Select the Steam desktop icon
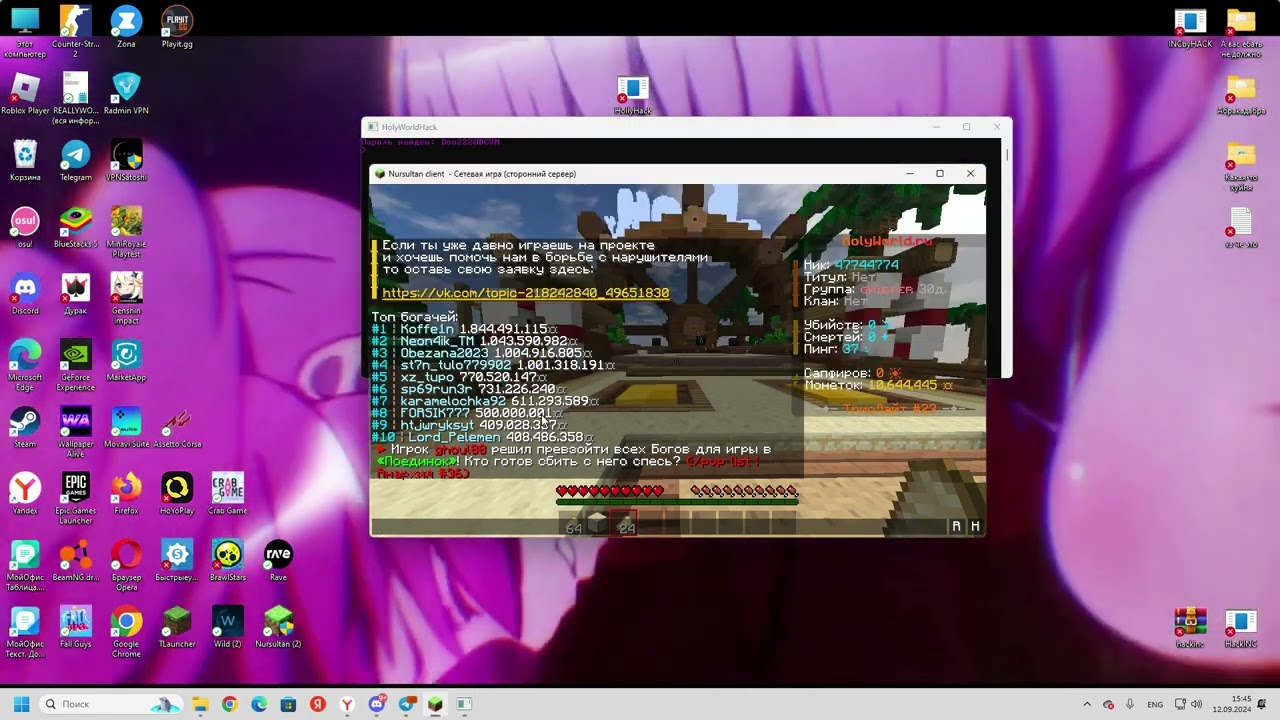The image size is (1280, 720). pos(25,427)
